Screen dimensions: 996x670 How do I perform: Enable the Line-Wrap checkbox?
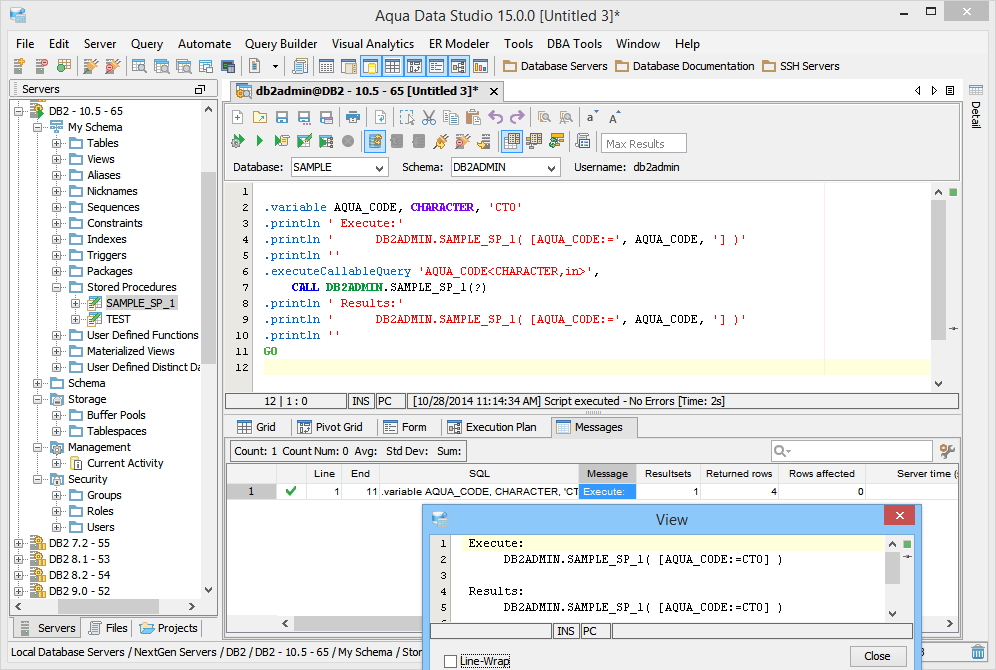click(451, 662)
